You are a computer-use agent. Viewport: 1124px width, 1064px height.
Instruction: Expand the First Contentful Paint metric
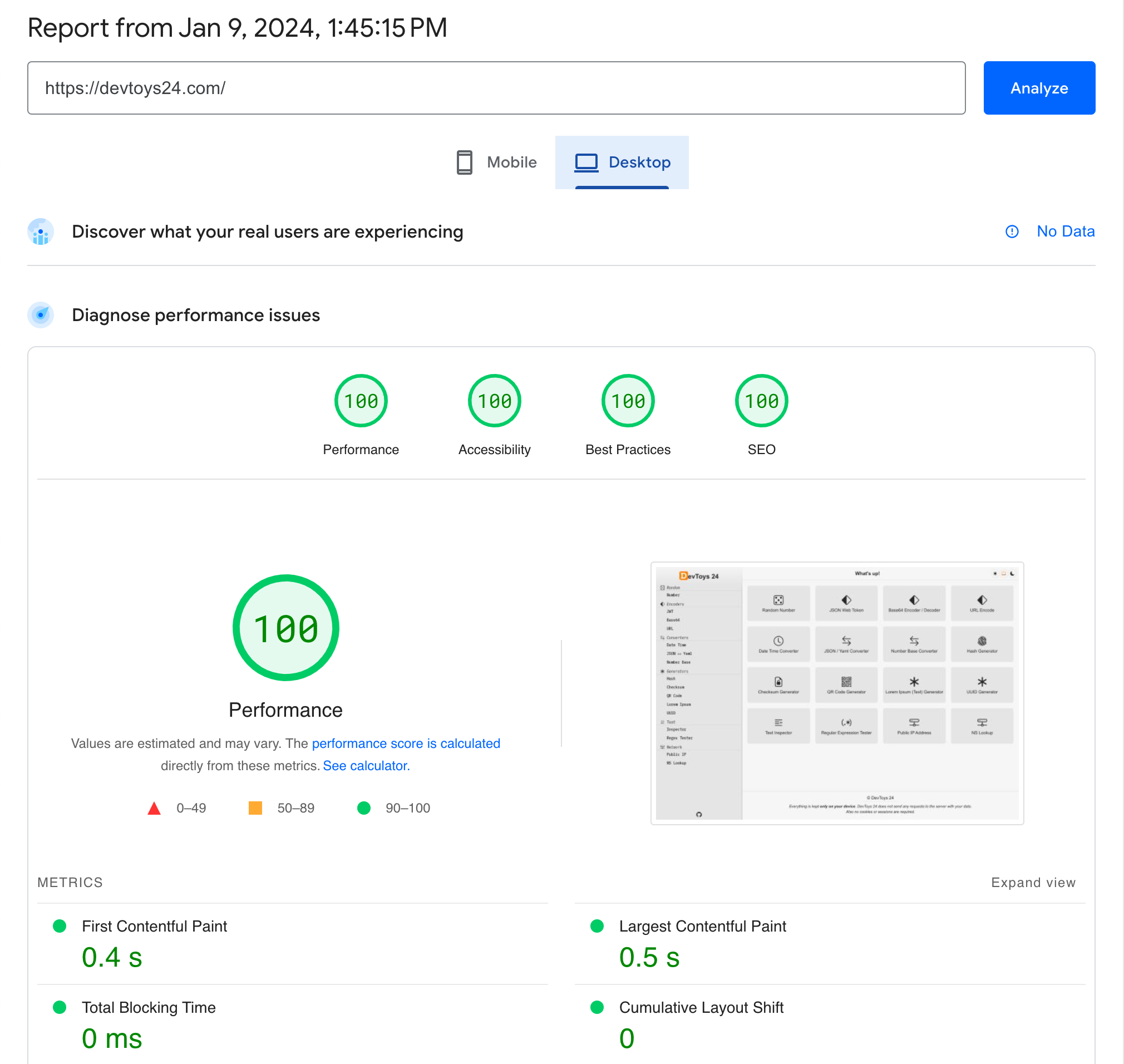154,926
